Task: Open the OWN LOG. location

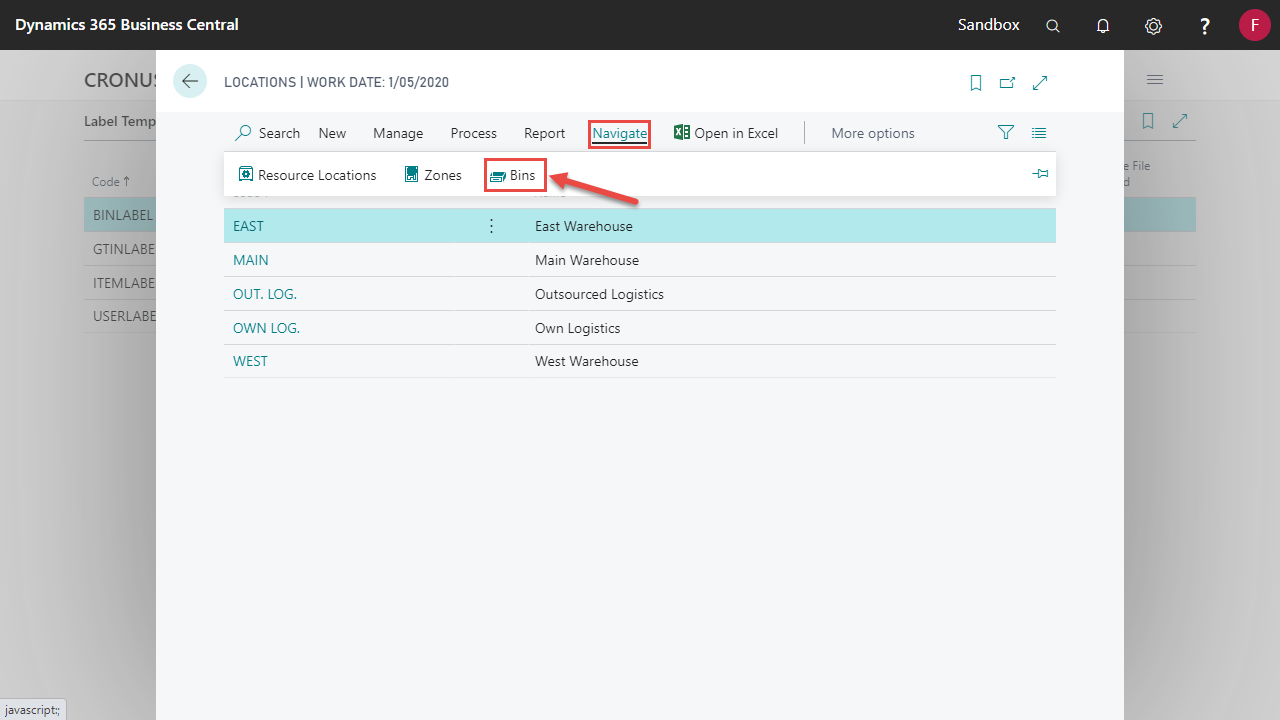Action: tap(266, 328)
